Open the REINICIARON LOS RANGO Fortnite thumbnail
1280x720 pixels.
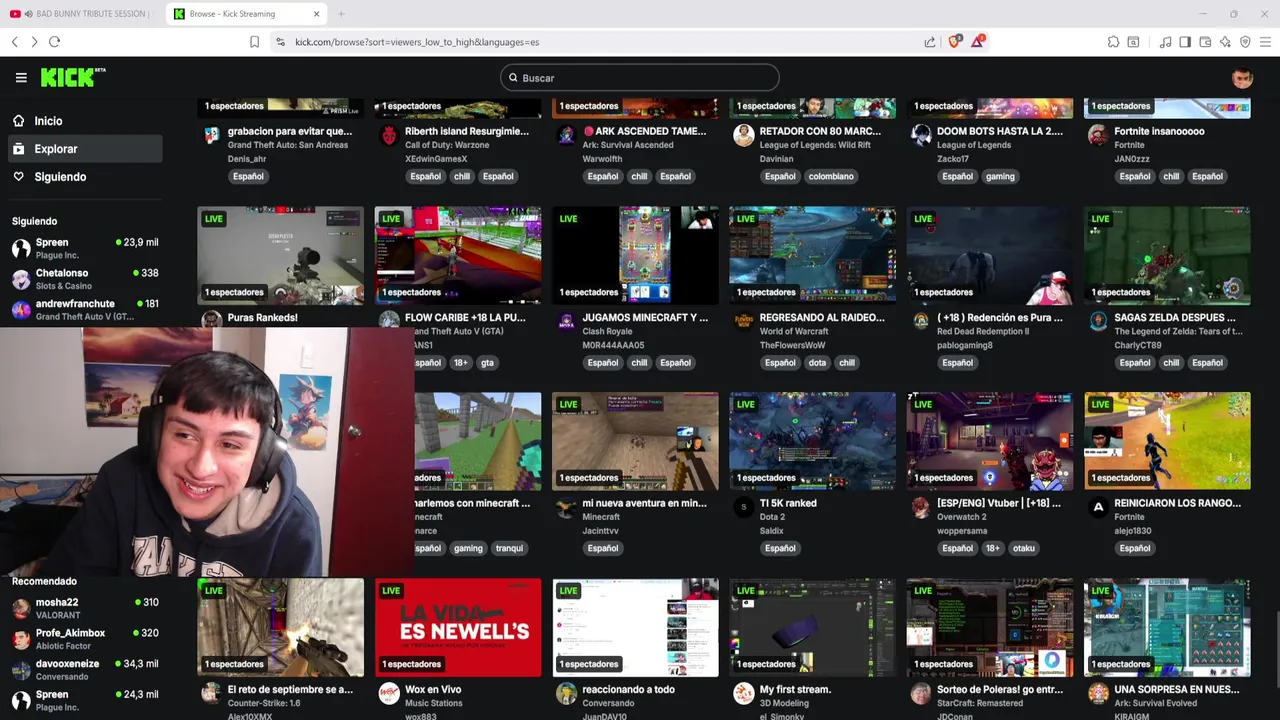(1167, 441)
